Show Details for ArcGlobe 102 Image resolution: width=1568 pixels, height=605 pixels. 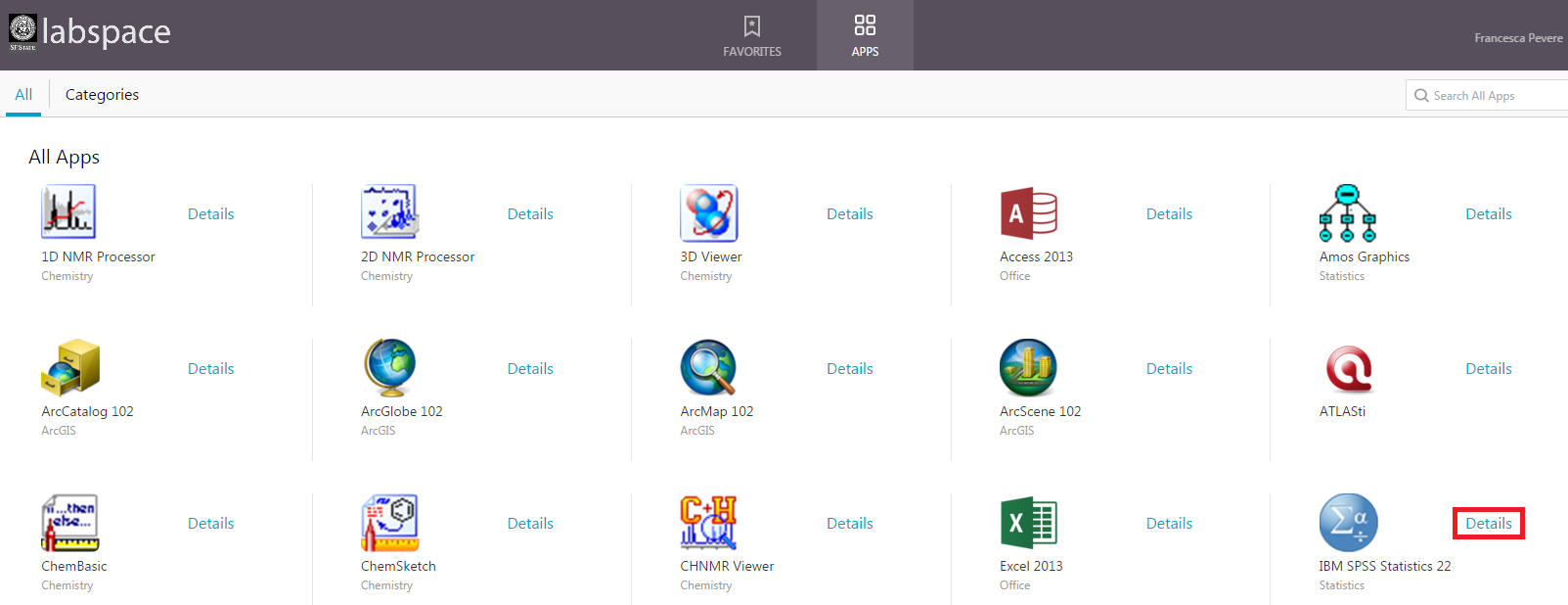[x=530, y=368]
